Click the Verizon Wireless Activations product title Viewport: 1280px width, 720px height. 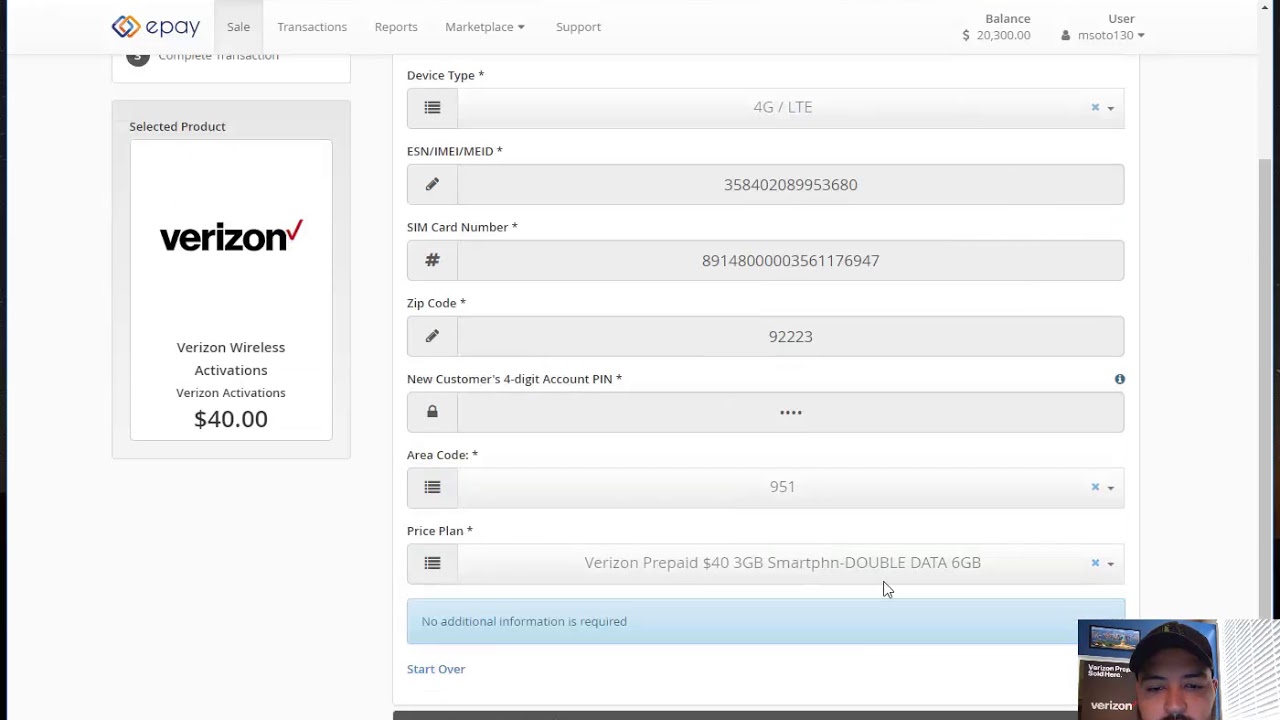231,358
